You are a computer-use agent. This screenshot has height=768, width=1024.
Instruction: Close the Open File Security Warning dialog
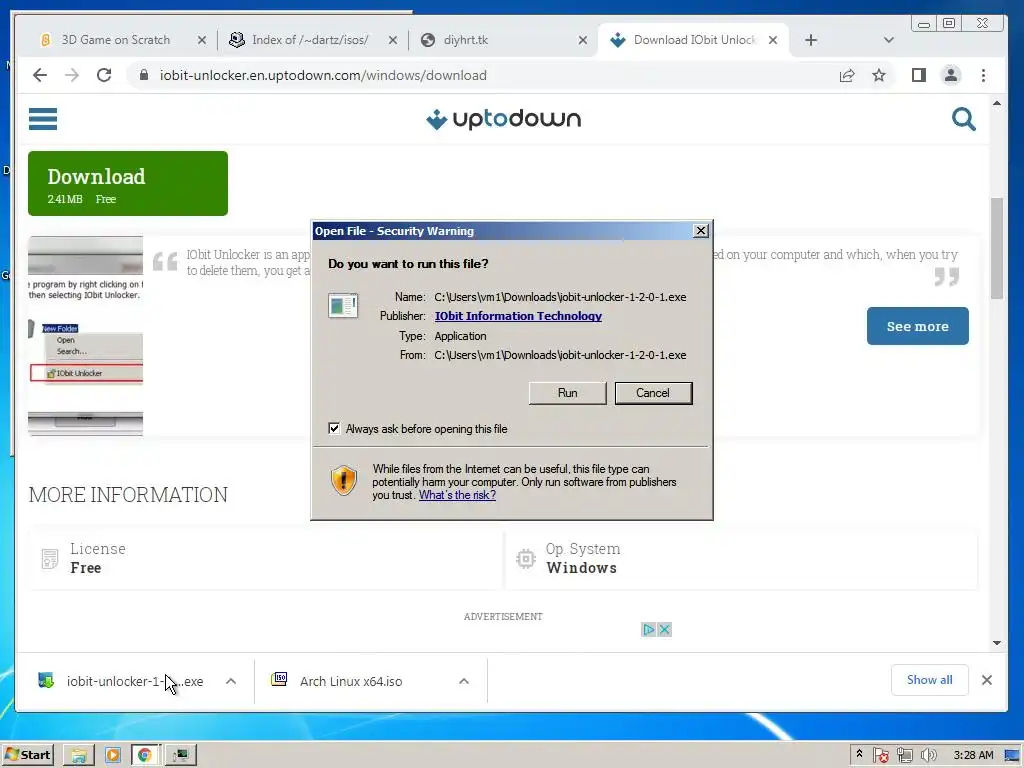(x=700, y=231)
